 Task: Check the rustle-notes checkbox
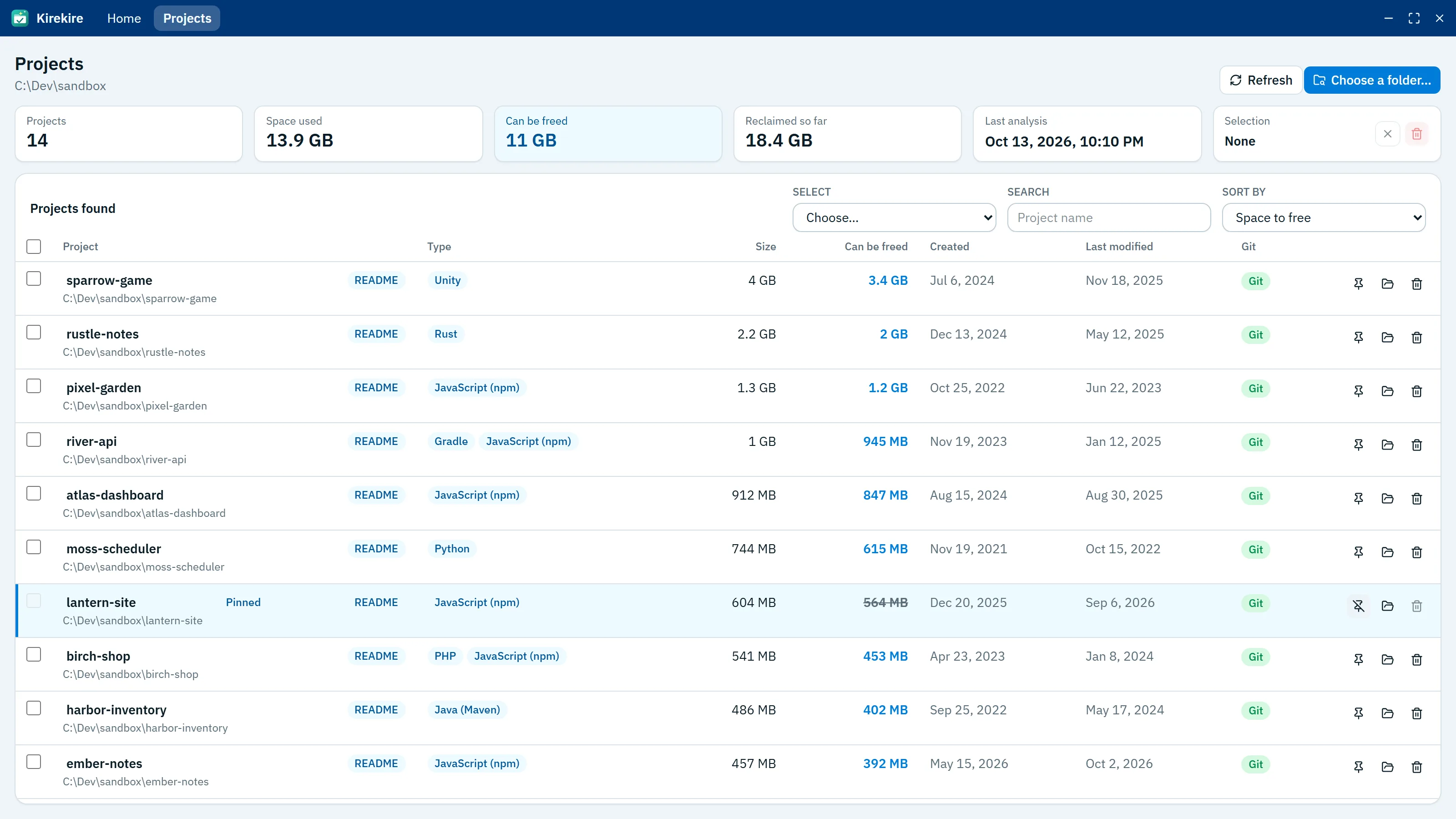34,332
